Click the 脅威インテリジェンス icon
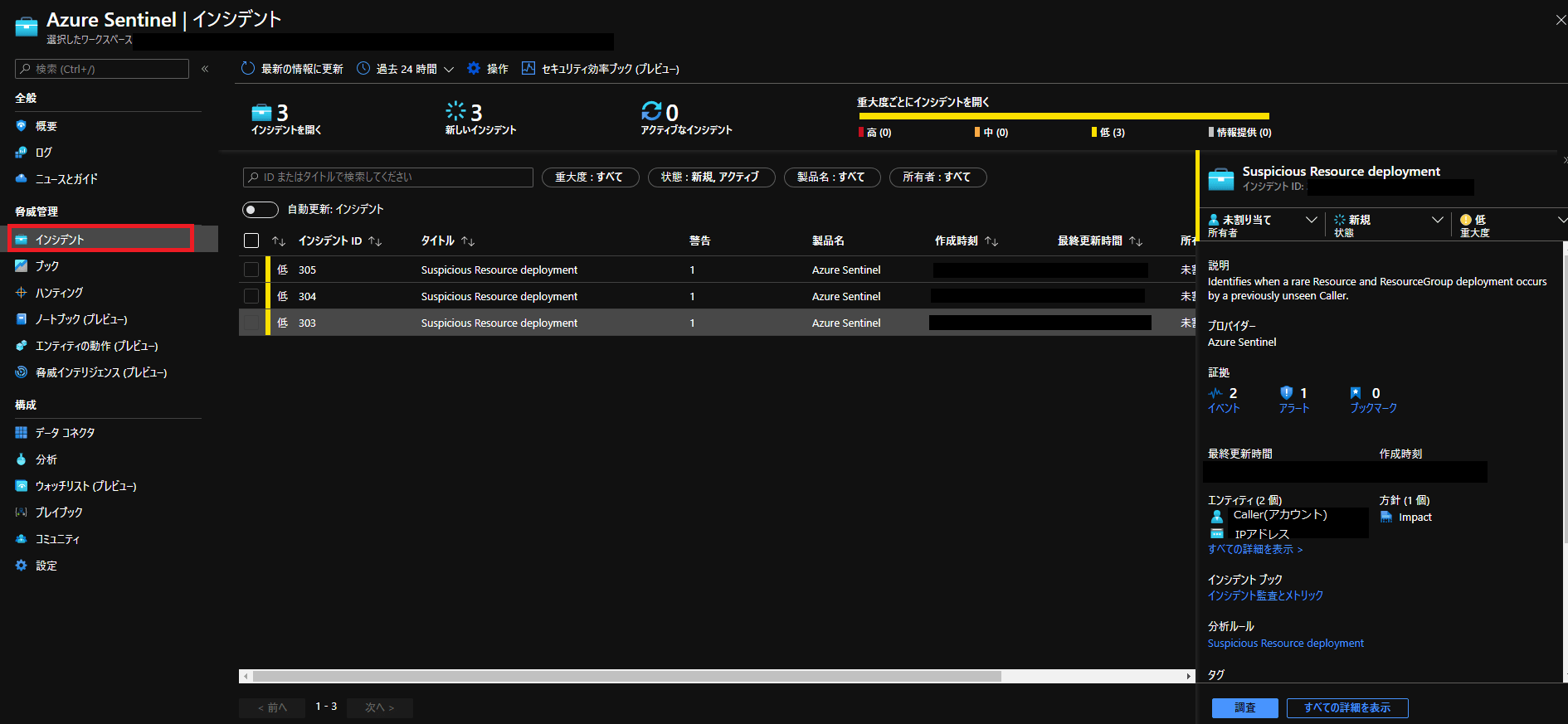The height and width of the screenshot is (724, 1568). pyautogui.click(x=22, y=372)
